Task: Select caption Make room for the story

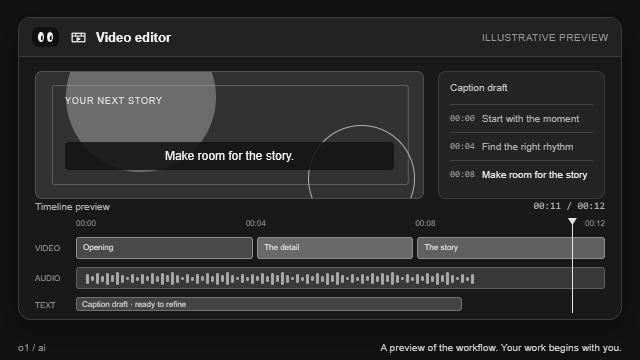Action: pyautogui.click(x=521, y=175)
